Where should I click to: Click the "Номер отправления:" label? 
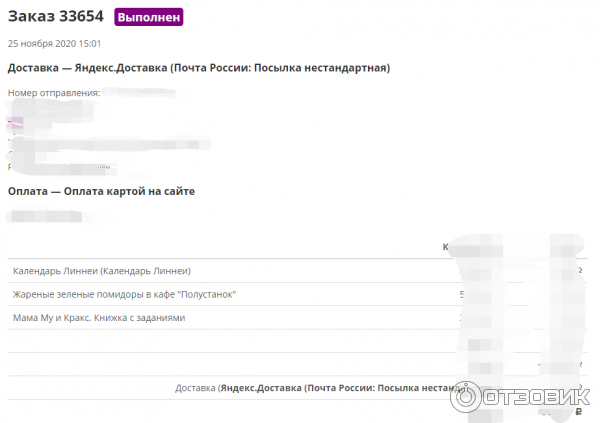[54, 93]
